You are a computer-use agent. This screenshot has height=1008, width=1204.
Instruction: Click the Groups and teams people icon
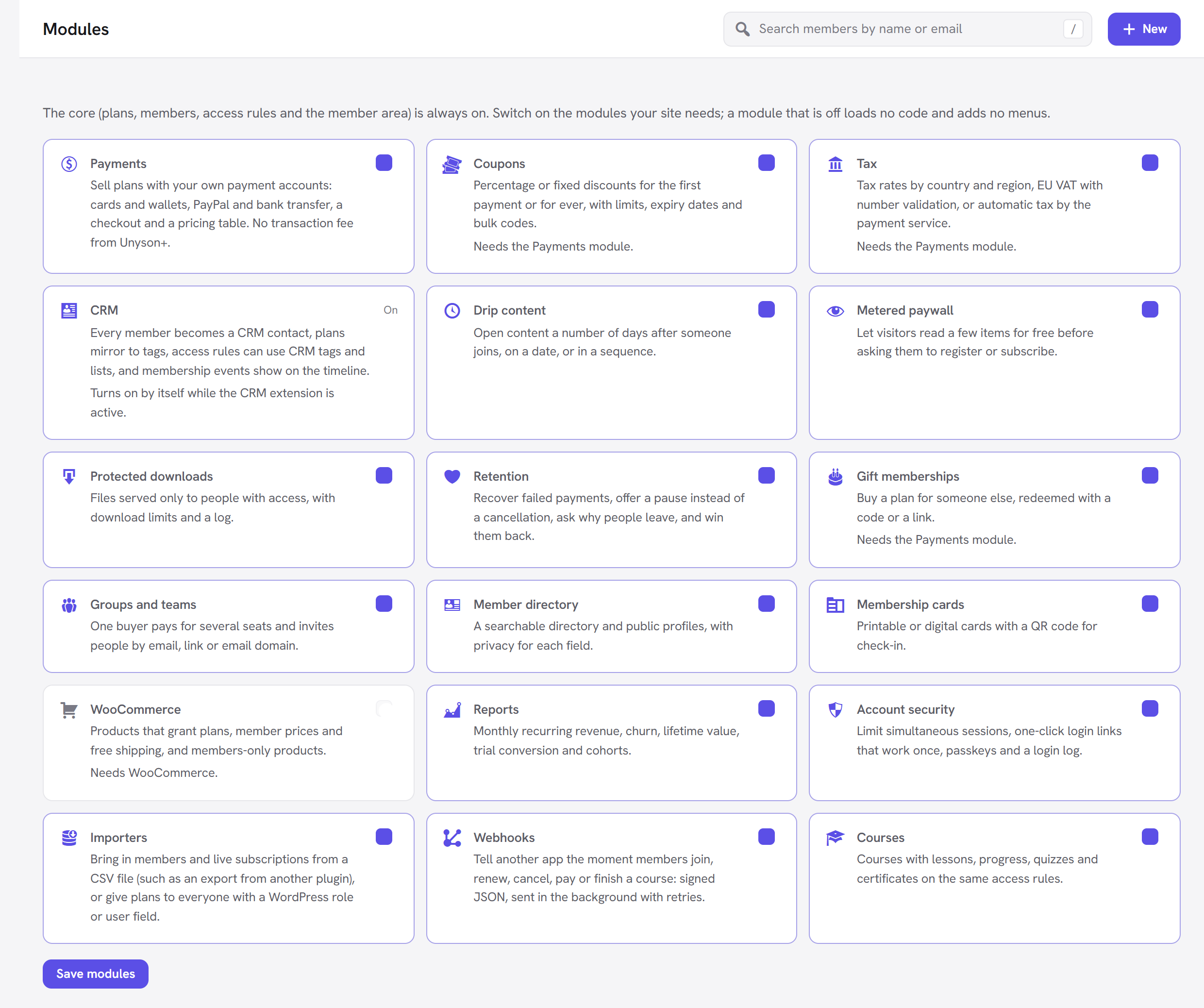pyautogui.click(x=69, y=605)
